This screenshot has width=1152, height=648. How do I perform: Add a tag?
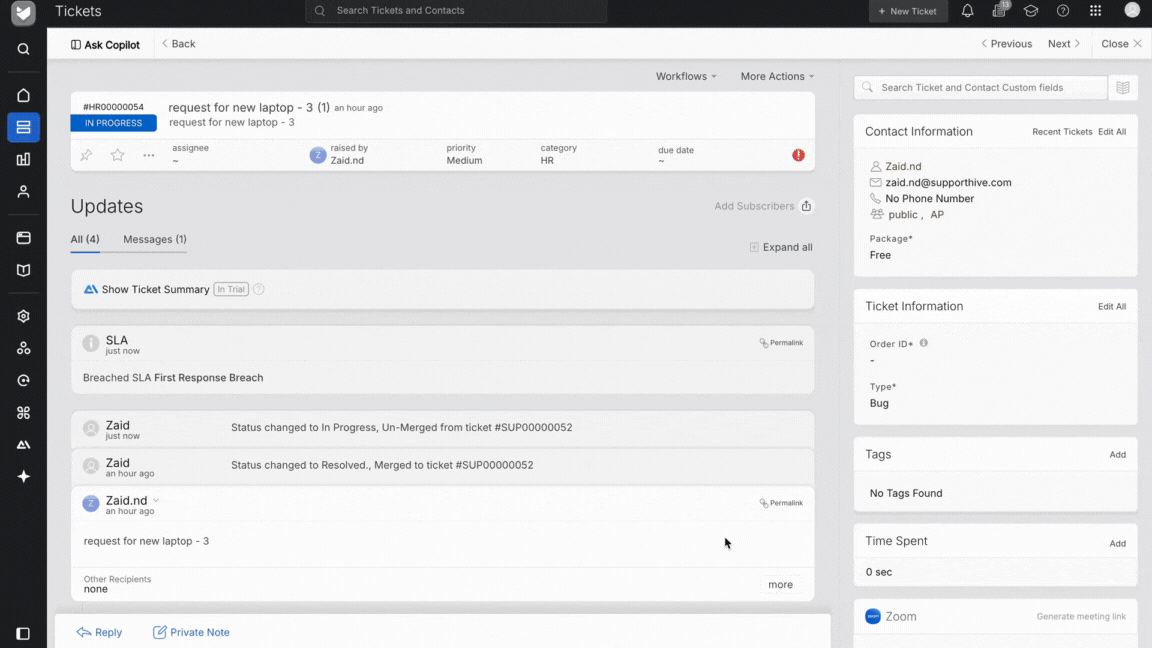pyautogui.click(x=1117, y=455)
